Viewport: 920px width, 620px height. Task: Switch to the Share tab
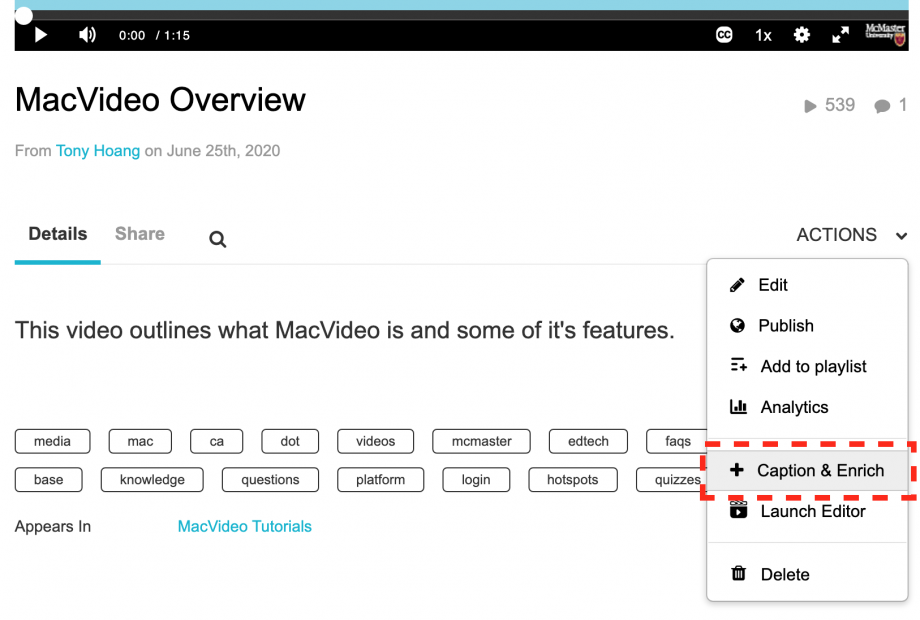coord(140,233)
